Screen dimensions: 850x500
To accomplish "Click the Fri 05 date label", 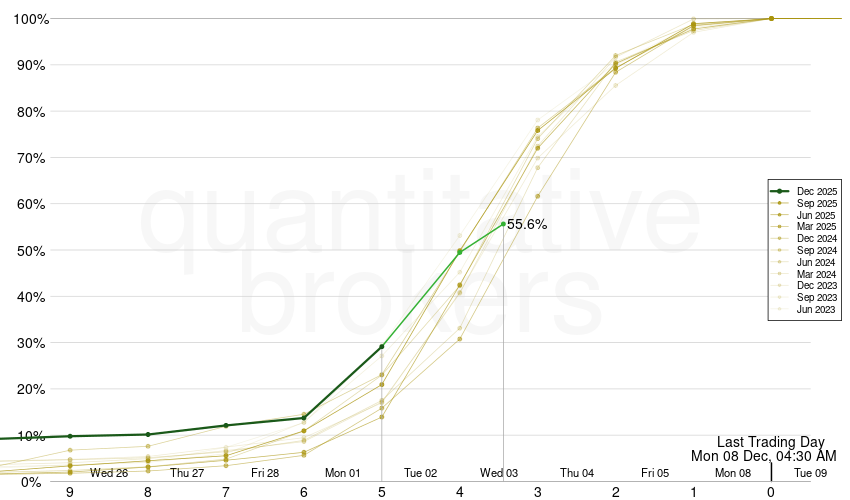I will pos(655,473).
